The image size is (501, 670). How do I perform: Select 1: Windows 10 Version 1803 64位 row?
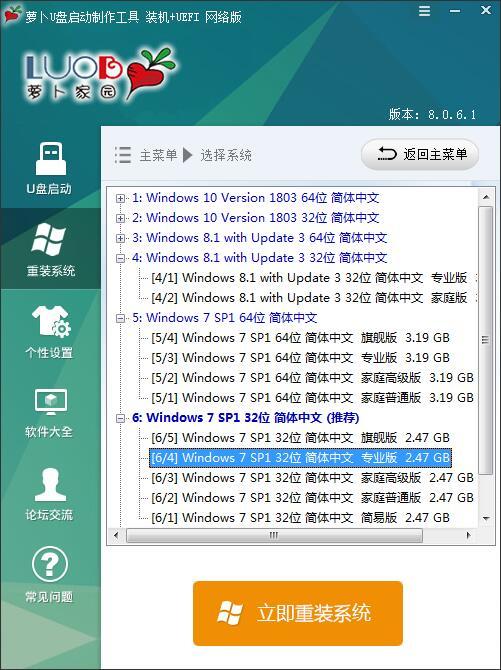click(255, 198)
